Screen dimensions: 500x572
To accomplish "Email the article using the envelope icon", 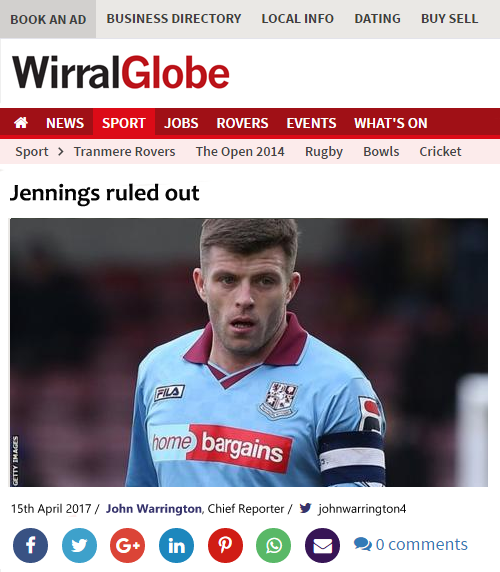I will 322,545.
